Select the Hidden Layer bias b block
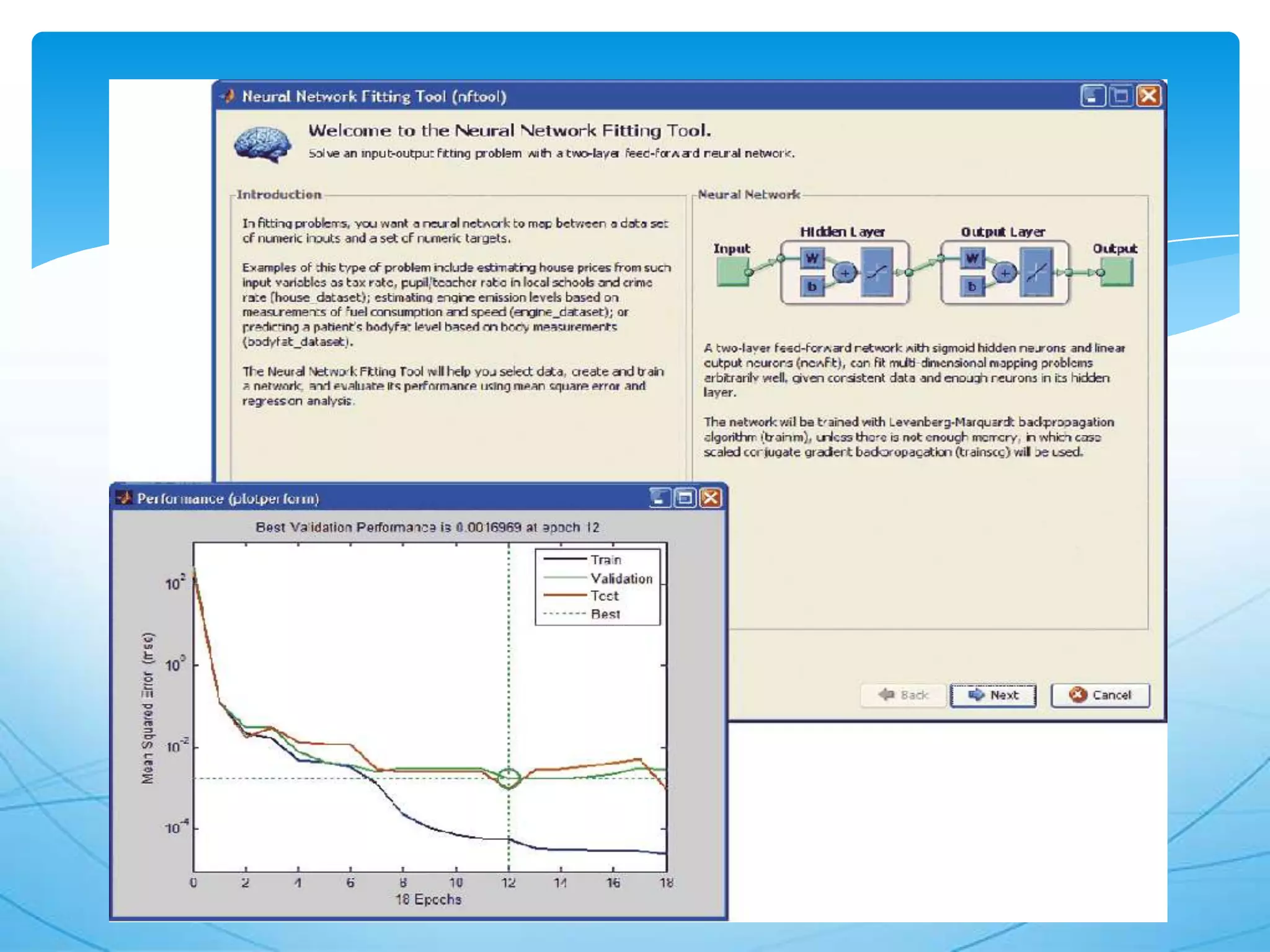Screen dimensions: 1270x952 (812, 286)
